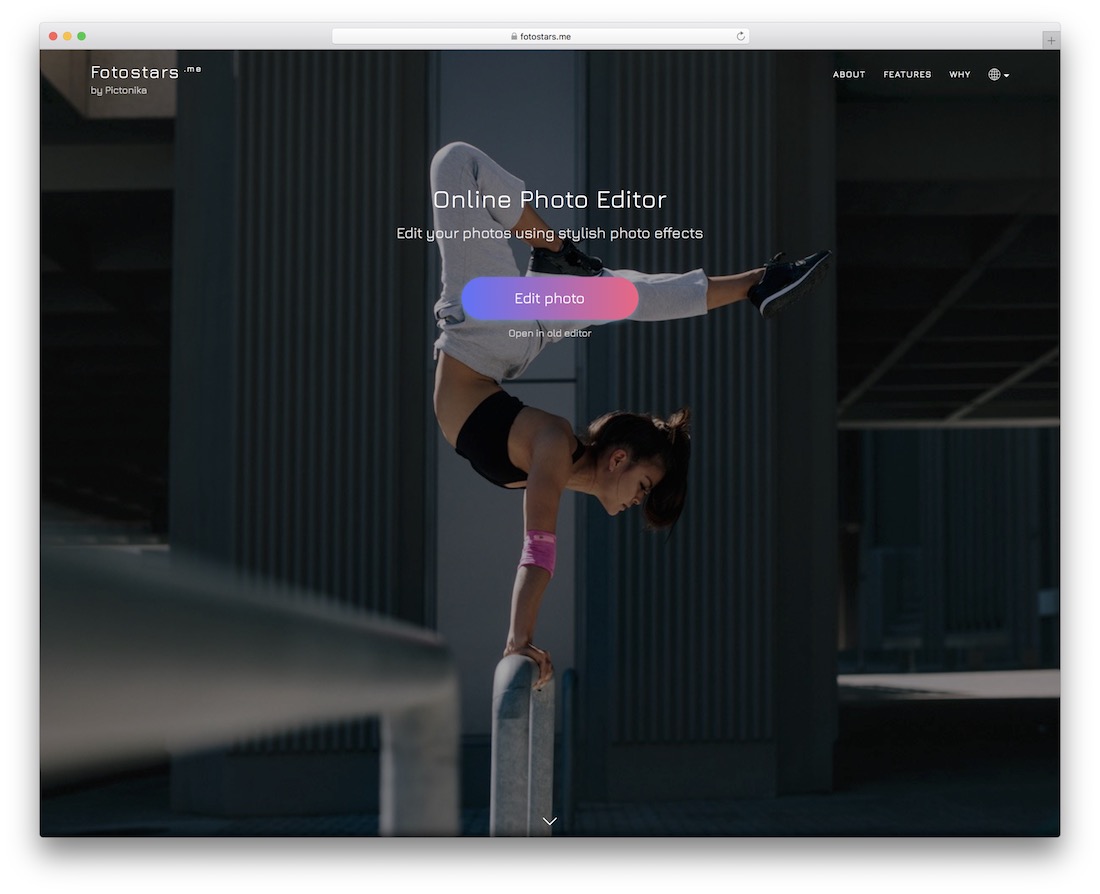This screenshot has height=894, width=1100.
Task: Click the 'by Pictonika' text
Action: point(119,91)
